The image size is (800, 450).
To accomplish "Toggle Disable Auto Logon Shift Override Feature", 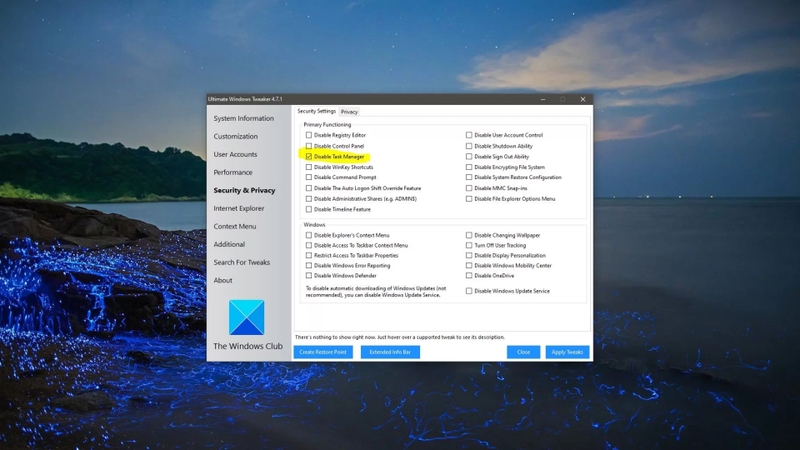I will [309, 188].
